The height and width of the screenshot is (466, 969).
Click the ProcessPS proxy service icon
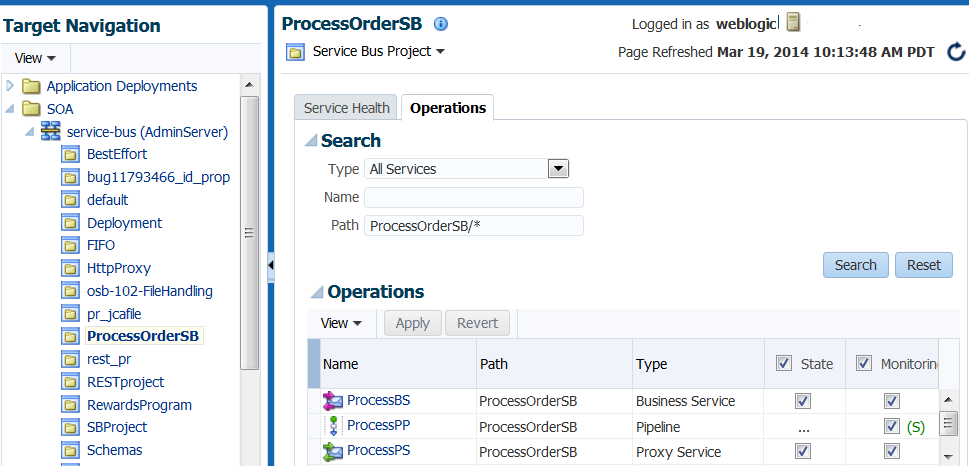pos(333,451)
